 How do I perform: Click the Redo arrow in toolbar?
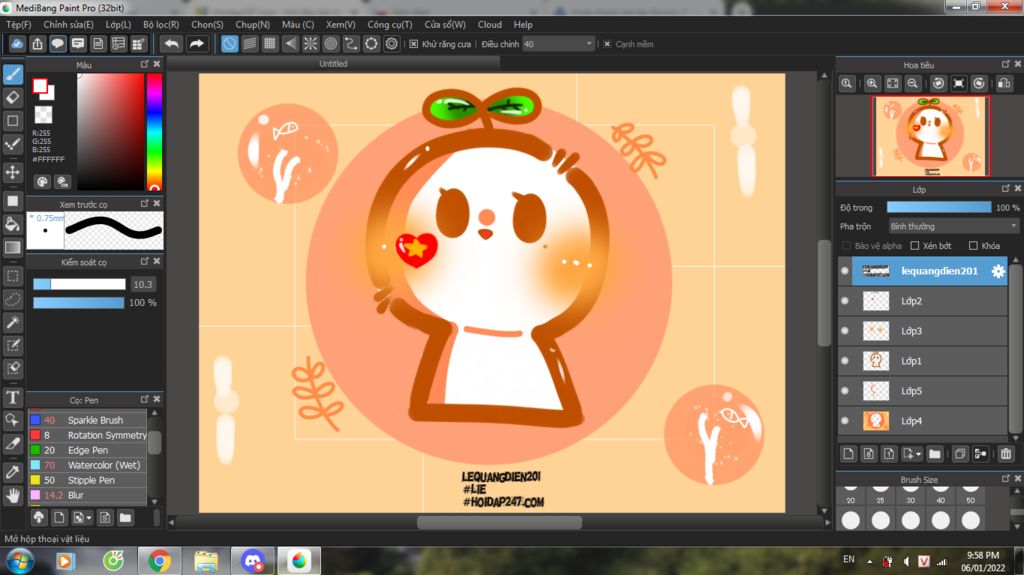196,44
